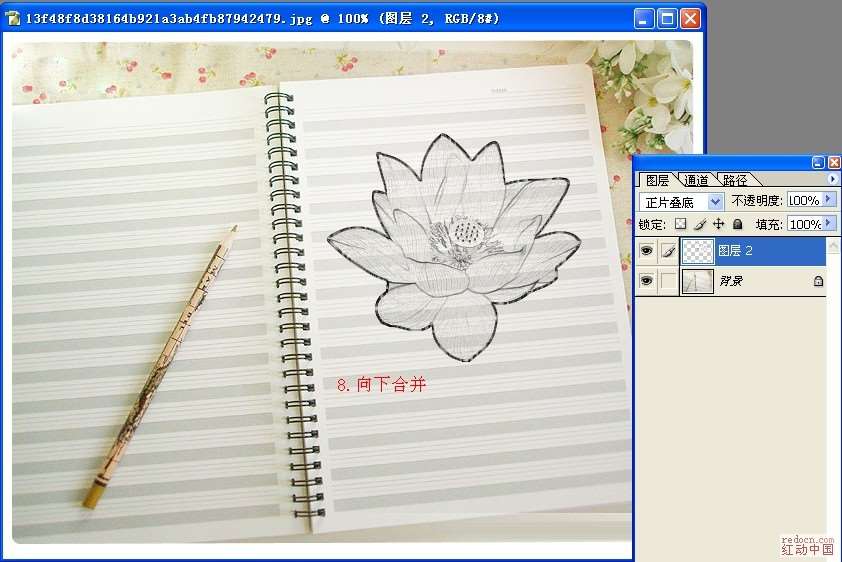The image size is (842, 562).
Task: Click lock position move icon
Action: coord(718,225)
